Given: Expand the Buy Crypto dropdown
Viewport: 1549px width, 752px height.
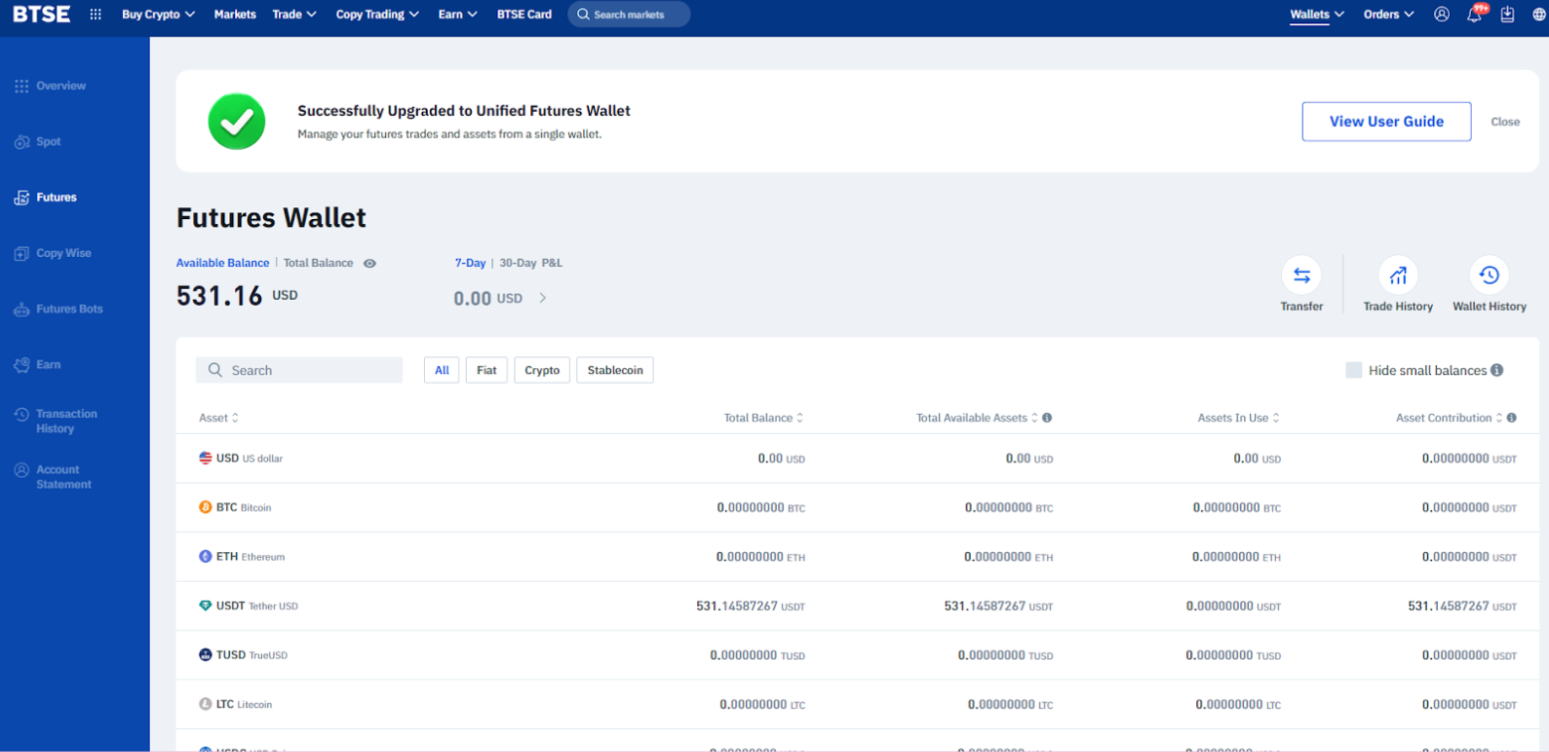Looking at the screenshot, I should click(x=158, y=15).
